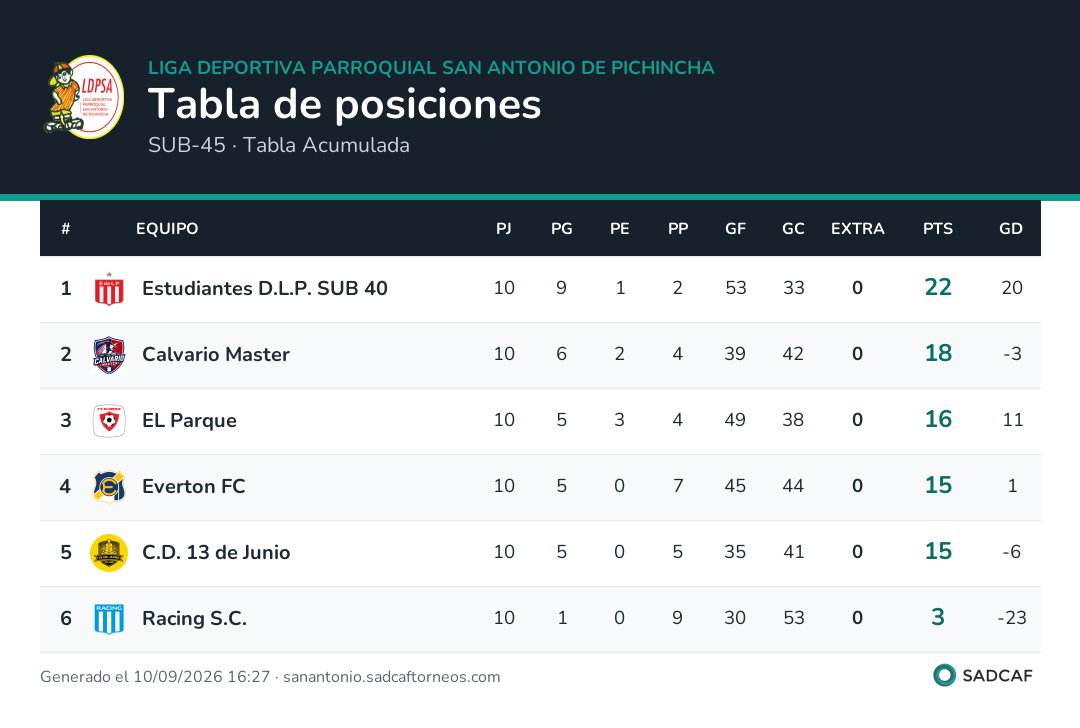
Task: Click the SUB-45 Tabla Acumulada subtitle
Action: click(279, 145)
